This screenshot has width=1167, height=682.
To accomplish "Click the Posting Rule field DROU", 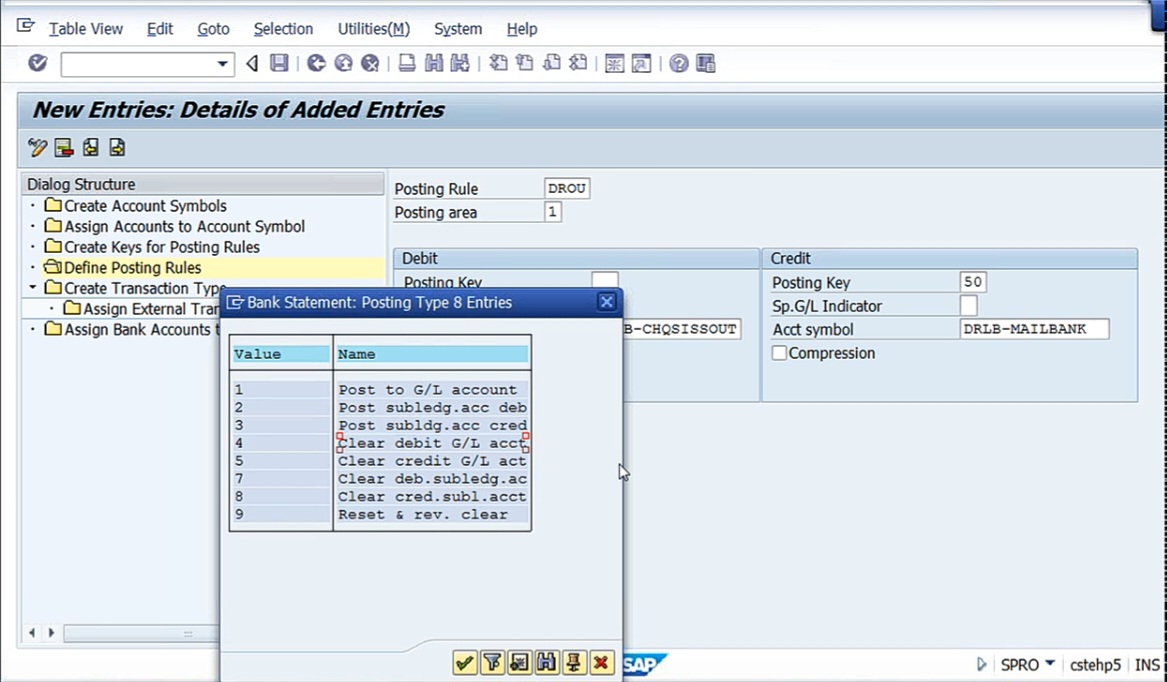I will 566,188.
